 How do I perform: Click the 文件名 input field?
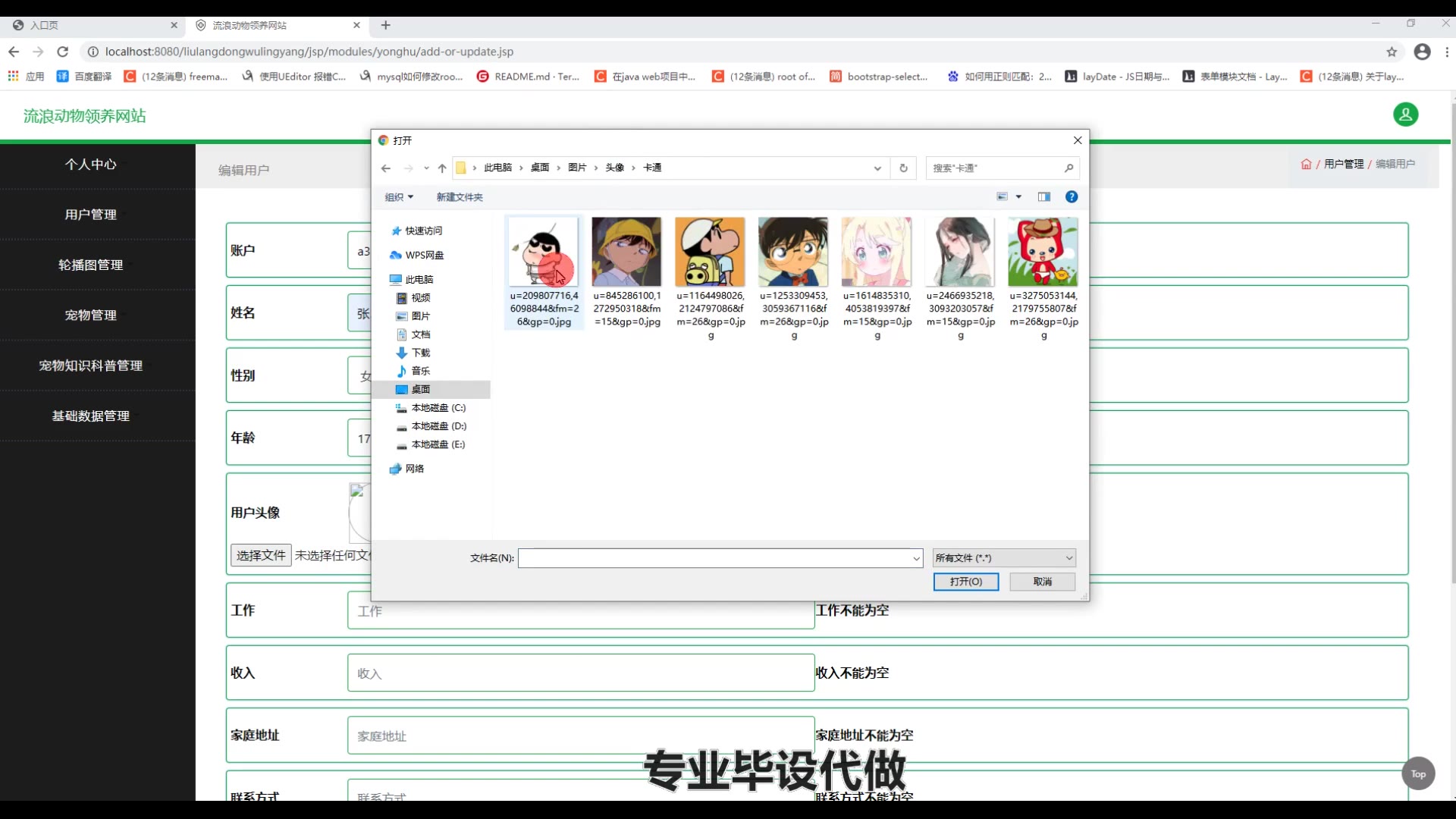point(714,558)
